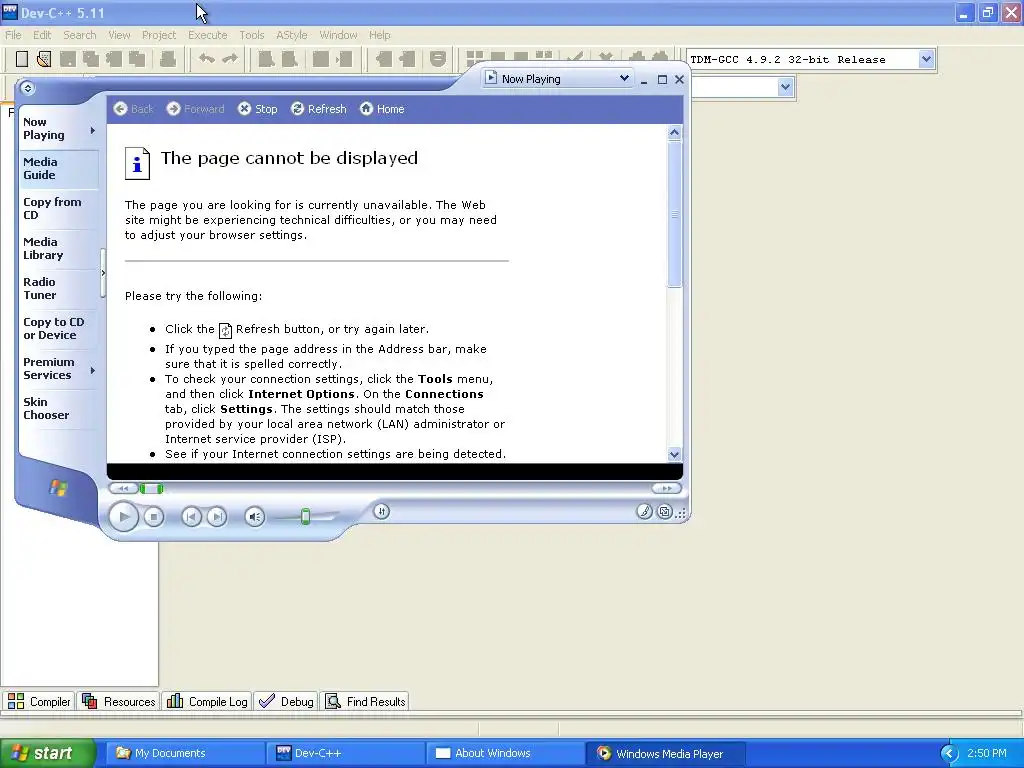Viewport: 1024px width, 768px height.
Task: Open My Documents from the taskbar
Action: [x=185, y=753]
